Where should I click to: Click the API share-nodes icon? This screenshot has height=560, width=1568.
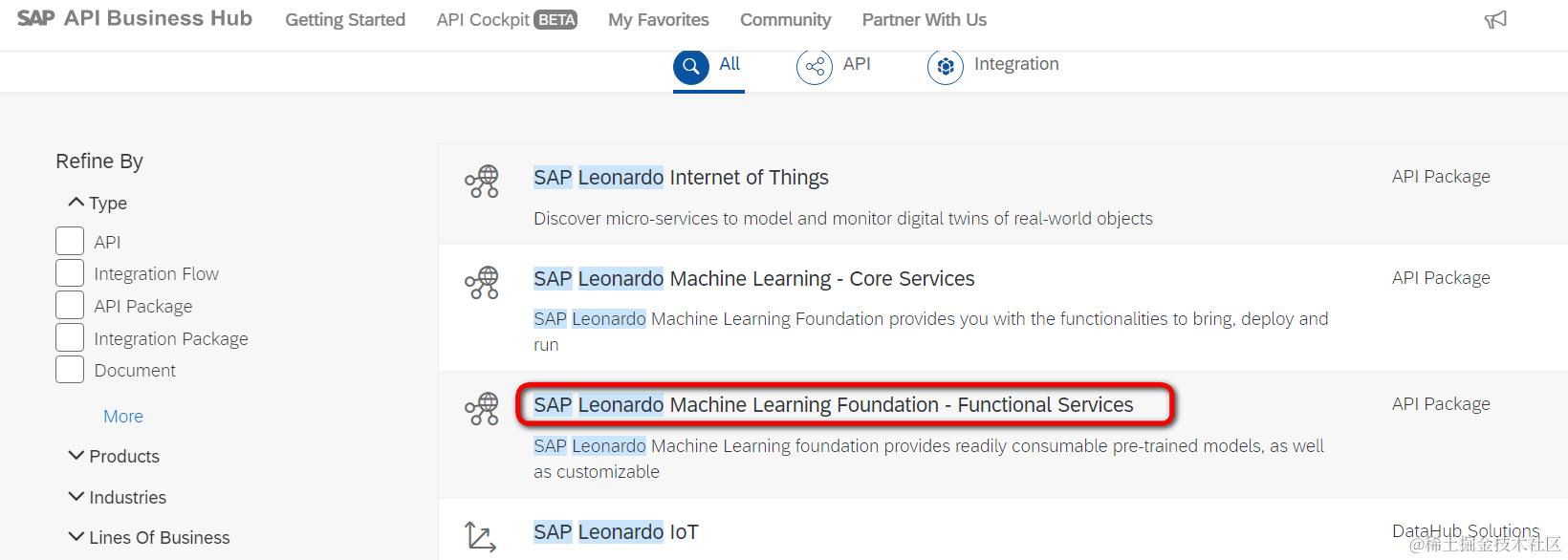815,66
